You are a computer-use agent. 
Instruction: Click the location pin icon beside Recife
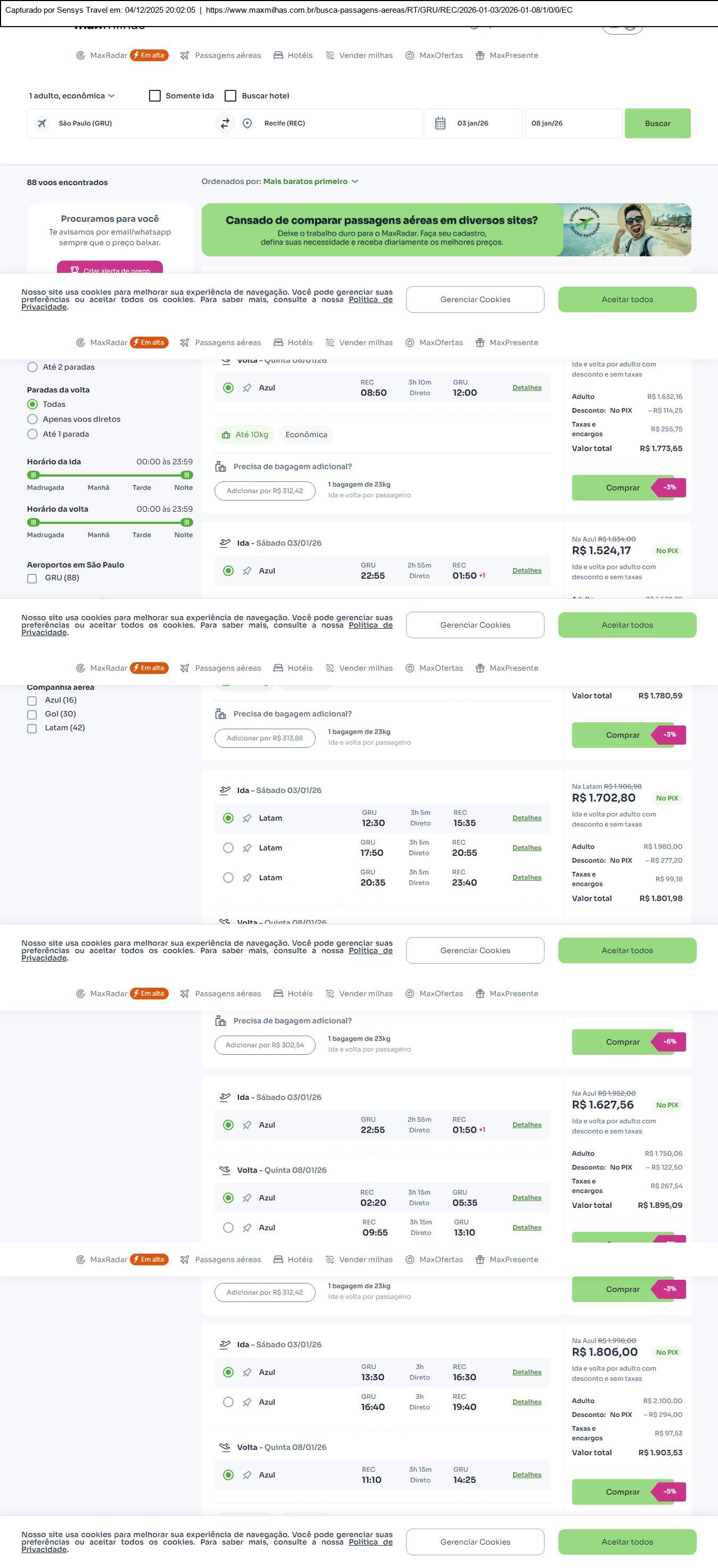point(247,123)
